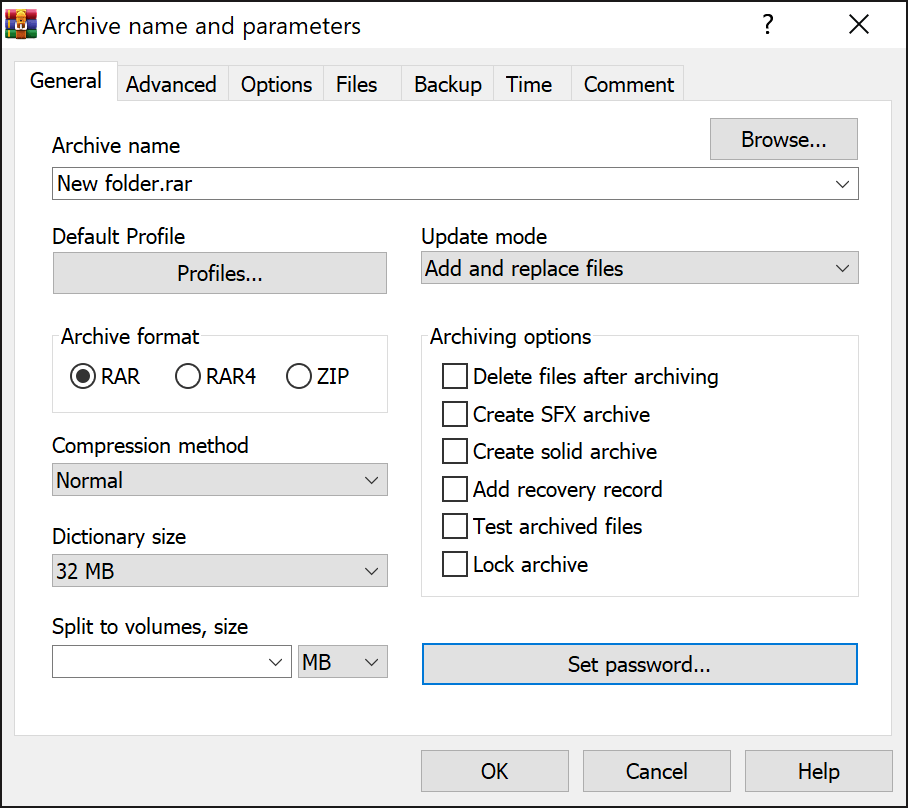This screenshot has height=808, width=908.
Task: Open the Profiles... menu button
Action: 219,273
